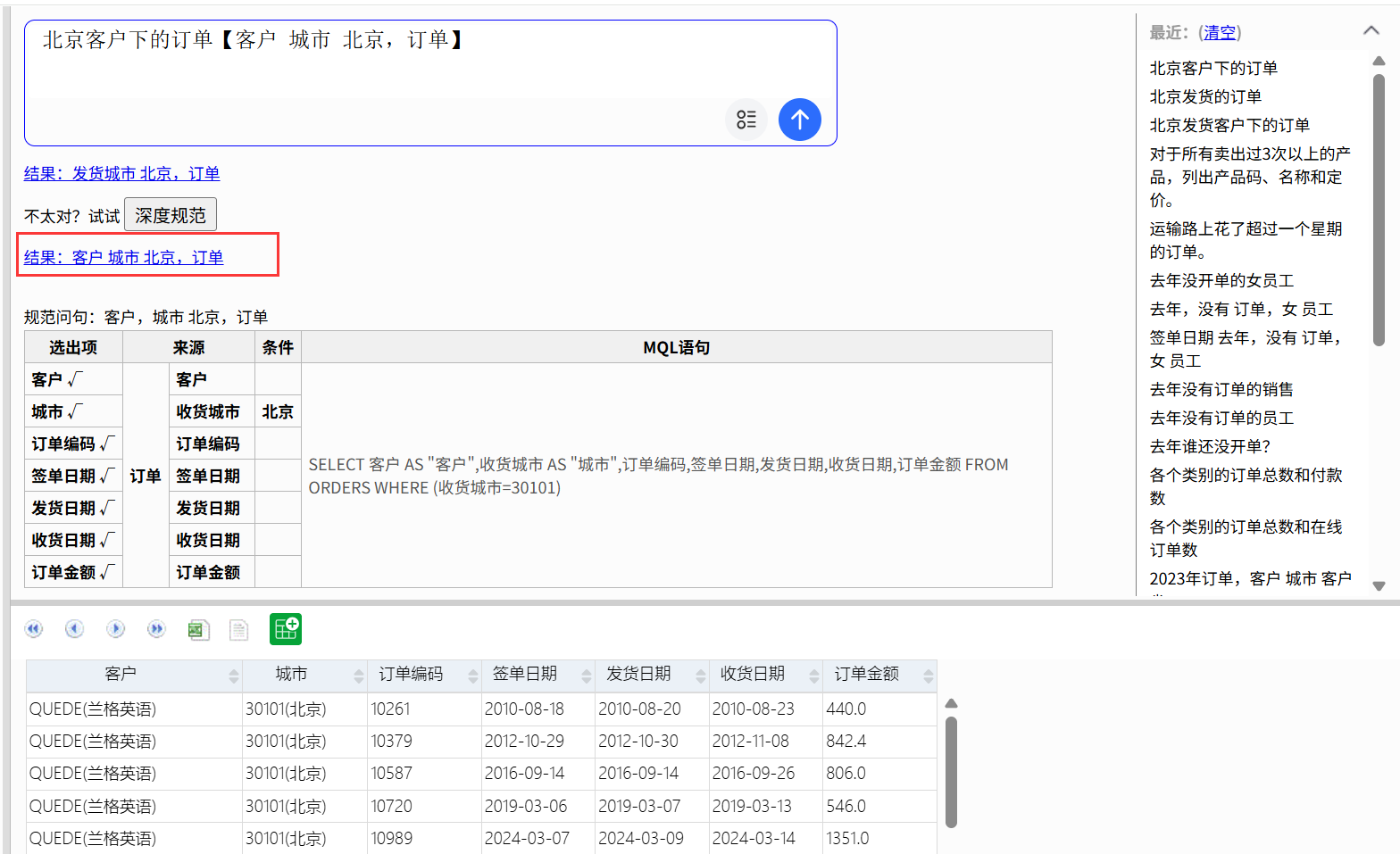
Task: Click the receive date cell 2019-03-13
Action: coord(765,806)
